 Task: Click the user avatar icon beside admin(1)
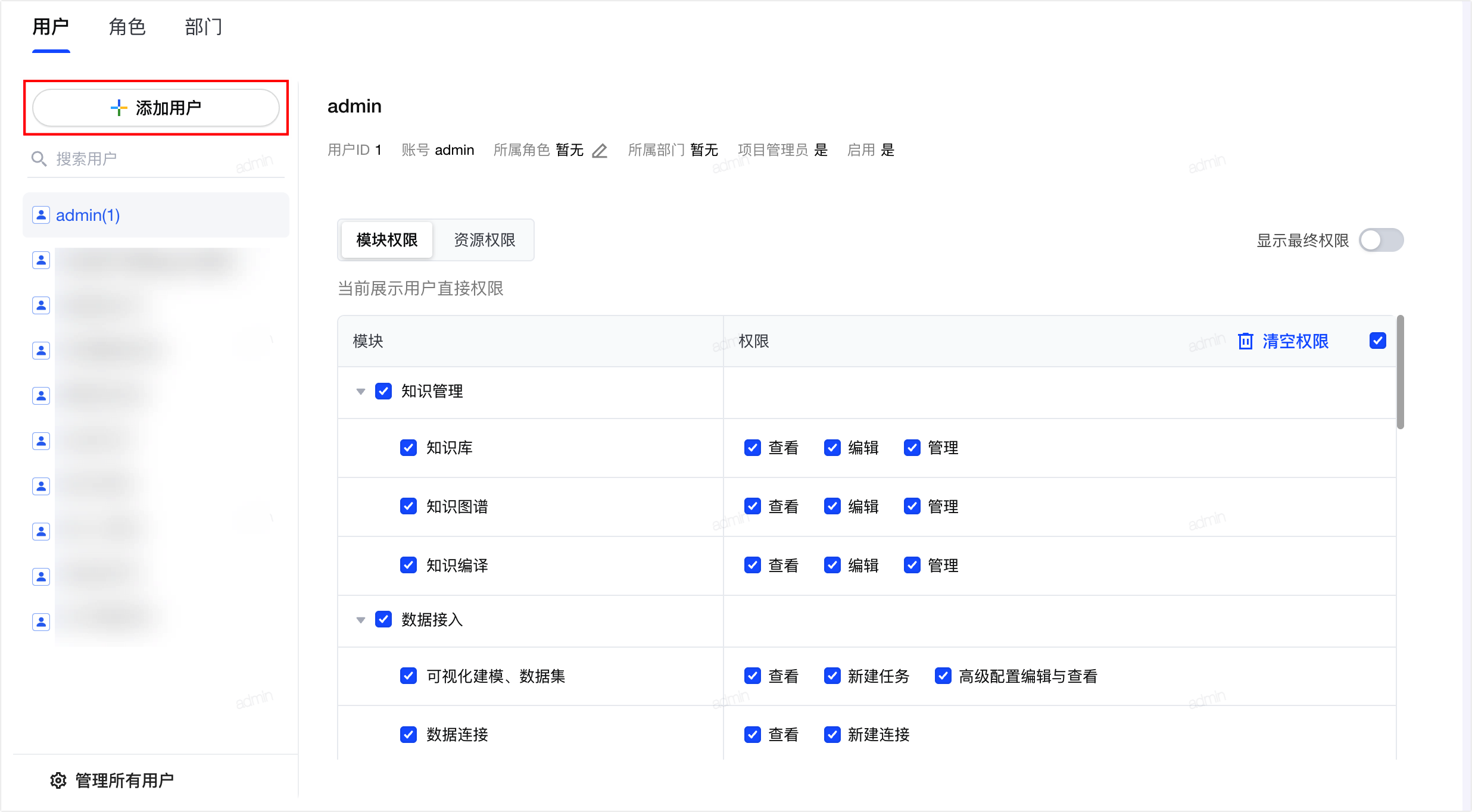tap(40, 215)
